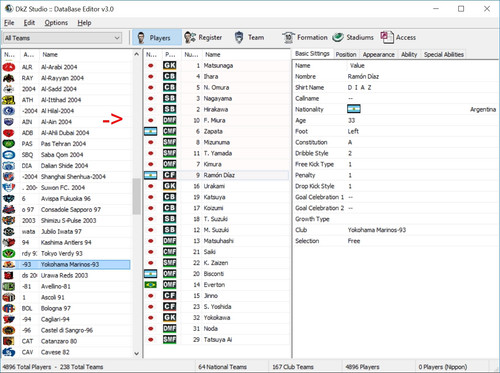
Task: Click the CF position badge for Ramón Díaz
Action: point(169,175)
